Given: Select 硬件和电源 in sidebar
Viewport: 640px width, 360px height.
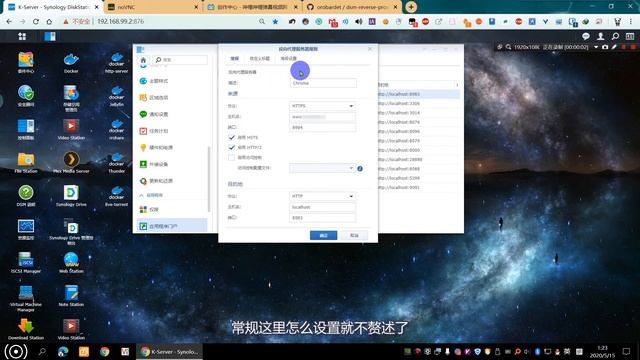Looking at the screenshot, I should tap(171, 147).
